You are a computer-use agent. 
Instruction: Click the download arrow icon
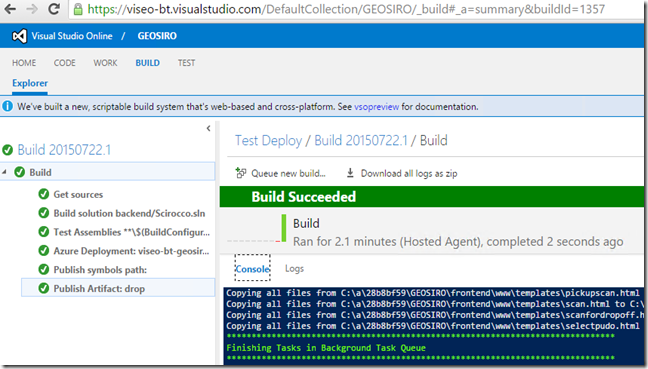click(350, 173)
